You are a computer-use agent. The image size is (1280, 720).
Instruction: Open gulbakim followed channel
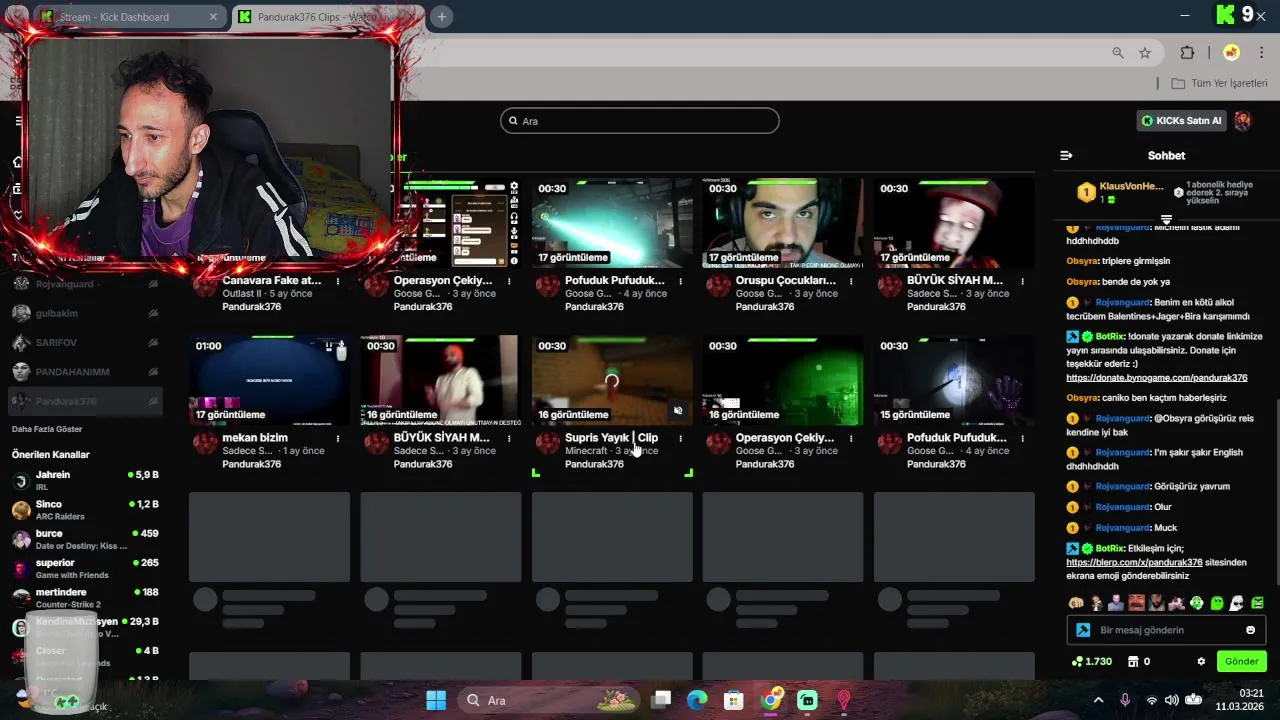(86, 313)
